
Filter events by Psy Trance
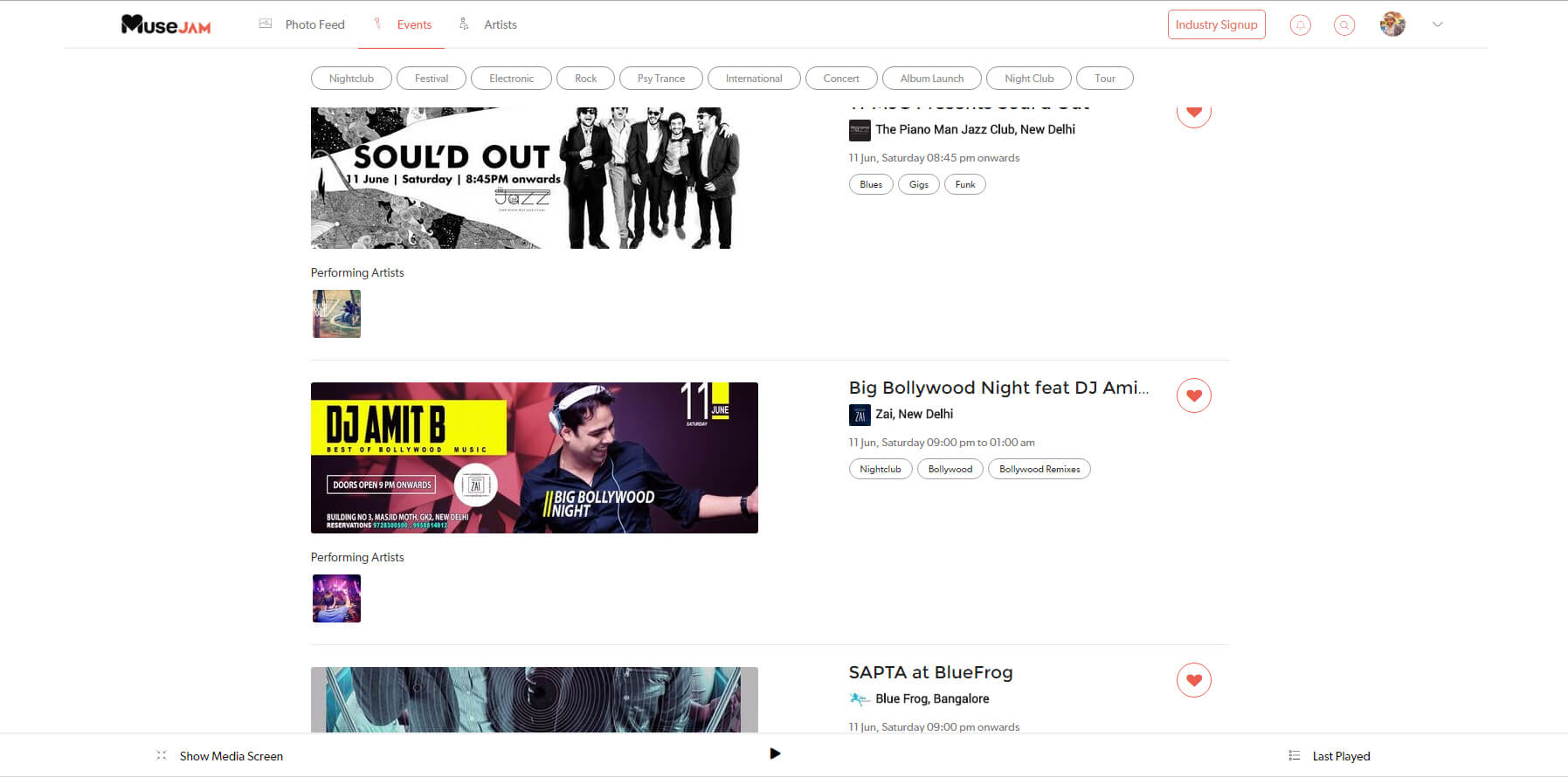(661, 79)
